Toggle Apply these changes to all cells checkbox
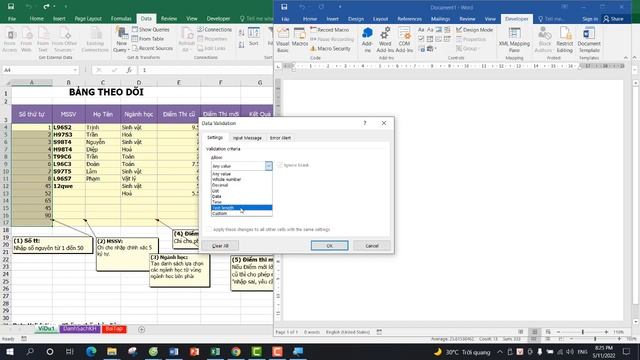 209,229
